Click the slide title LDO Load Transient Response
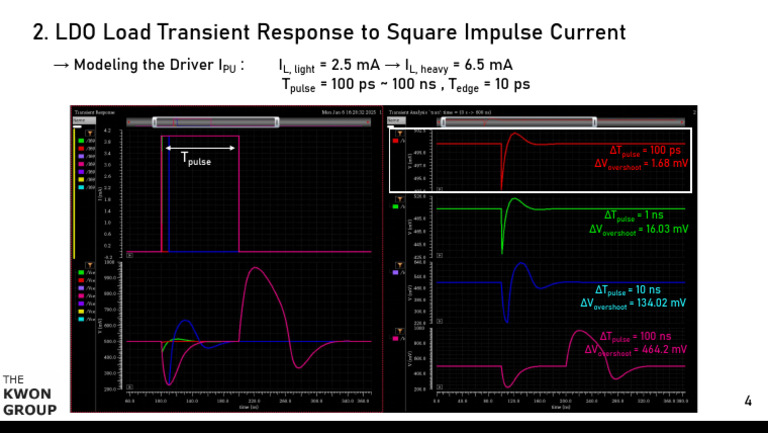Image resolution: width=768 pixels, height=433 pixels. (x=329, y=32)
